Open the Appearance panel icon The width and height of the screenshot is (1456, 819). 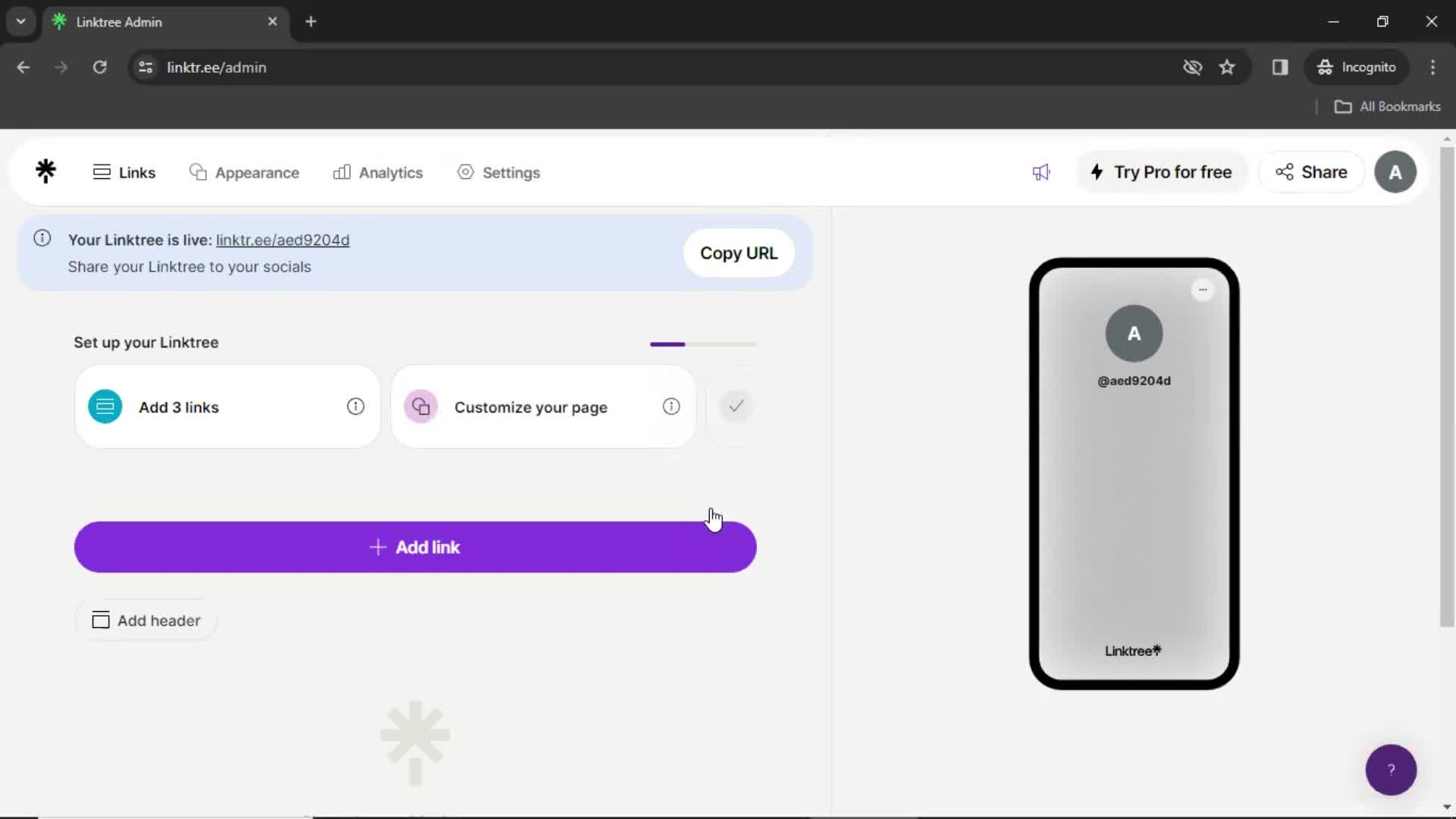coord(198,172)
